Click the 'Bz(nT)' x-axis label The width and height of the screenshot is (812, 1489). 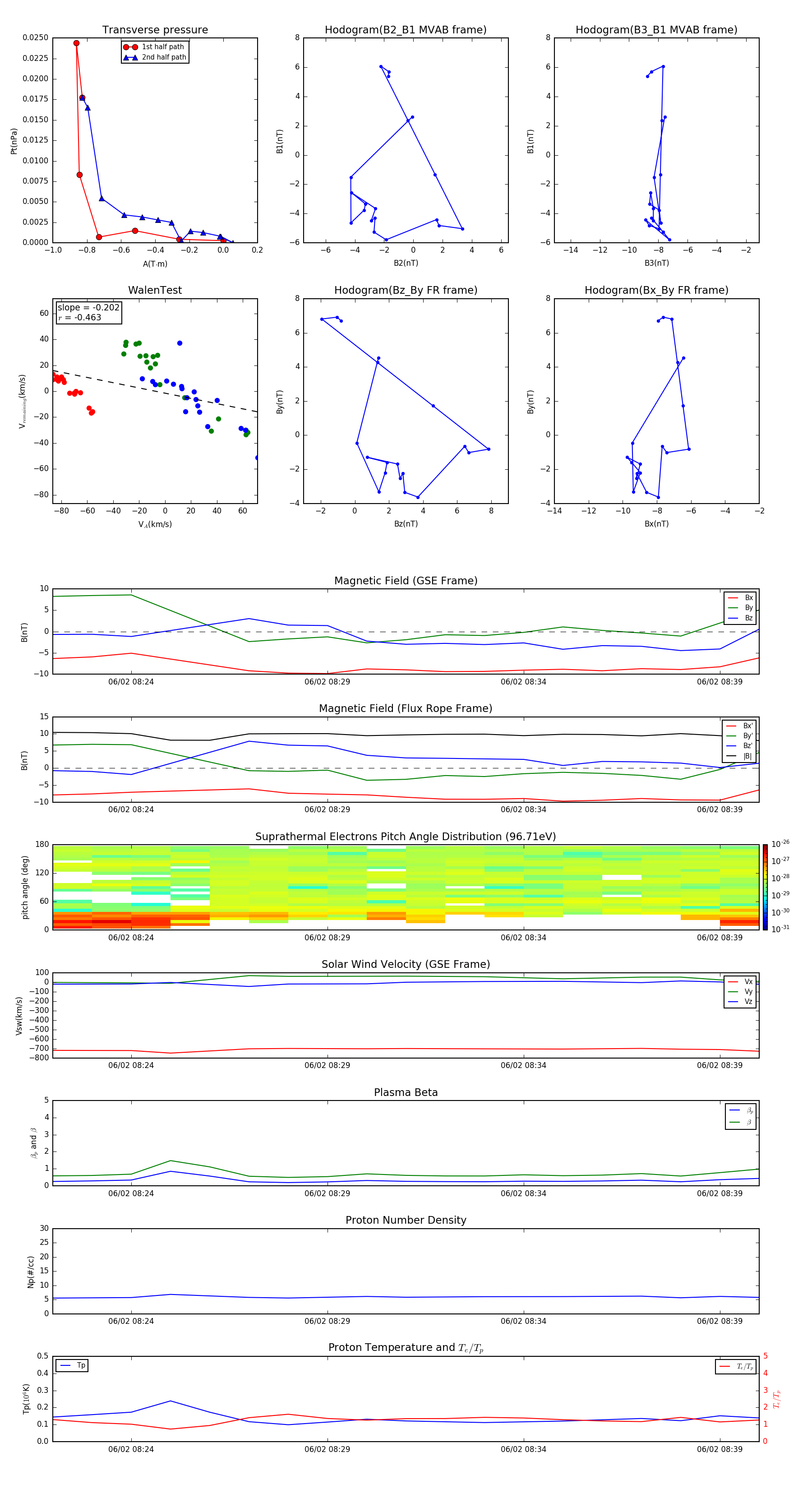tap(406, 524)
